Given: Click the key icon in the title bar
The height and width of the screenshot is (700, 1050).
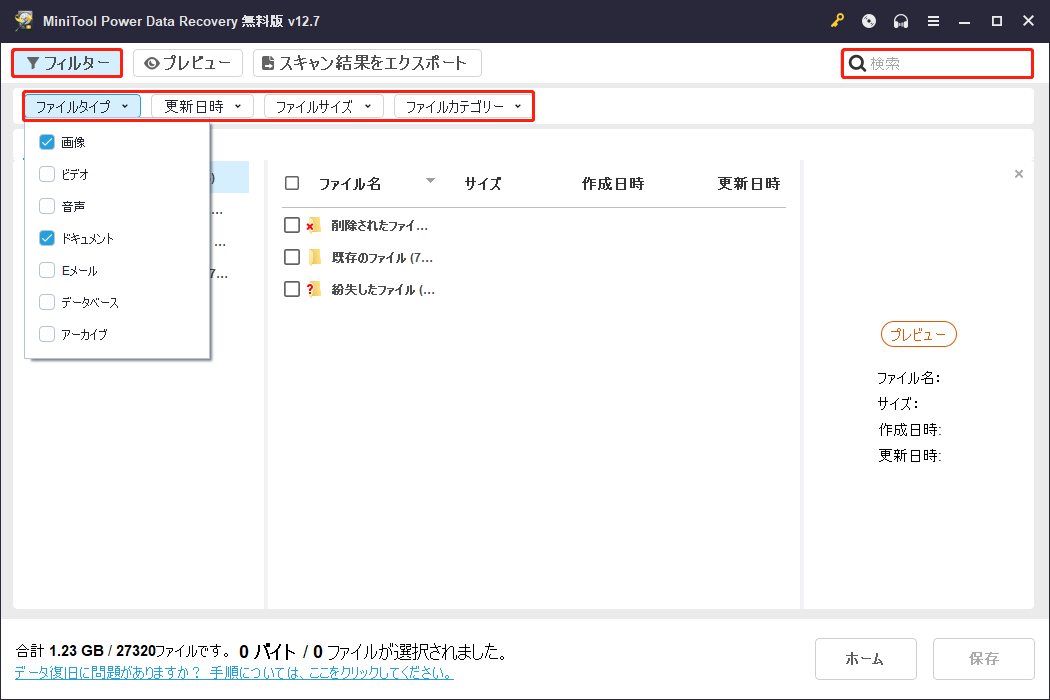Looking at the screenshot, I should coord(837,20).
